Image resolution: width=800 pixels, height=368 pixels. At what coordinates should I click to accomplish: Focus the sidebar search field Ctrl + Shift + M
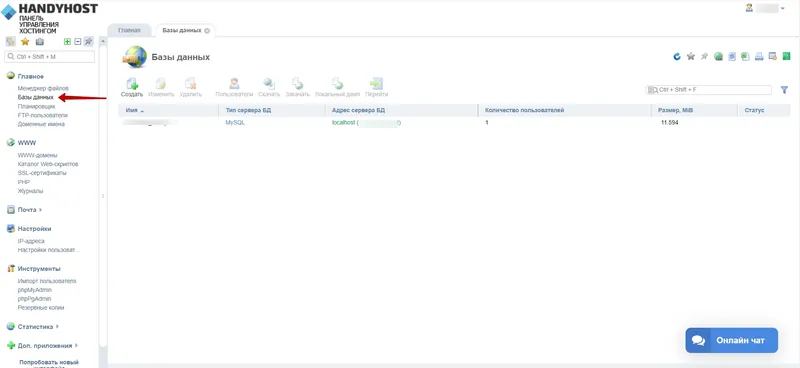point(49,57)
